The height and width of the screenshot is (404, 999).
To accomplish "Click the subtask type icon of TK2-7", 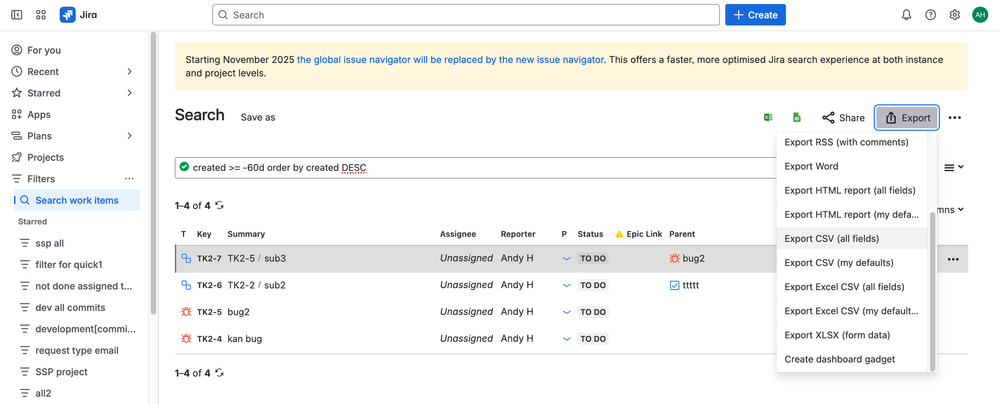I will (x=186, y=259).
